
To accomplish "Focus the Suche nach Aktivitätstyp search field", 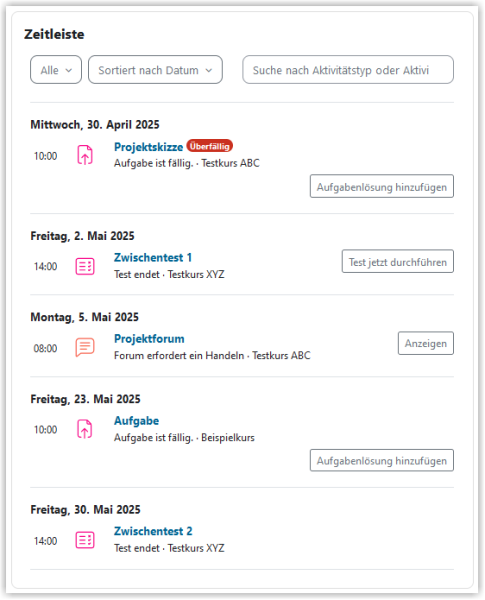I will (x=348, y=70).
